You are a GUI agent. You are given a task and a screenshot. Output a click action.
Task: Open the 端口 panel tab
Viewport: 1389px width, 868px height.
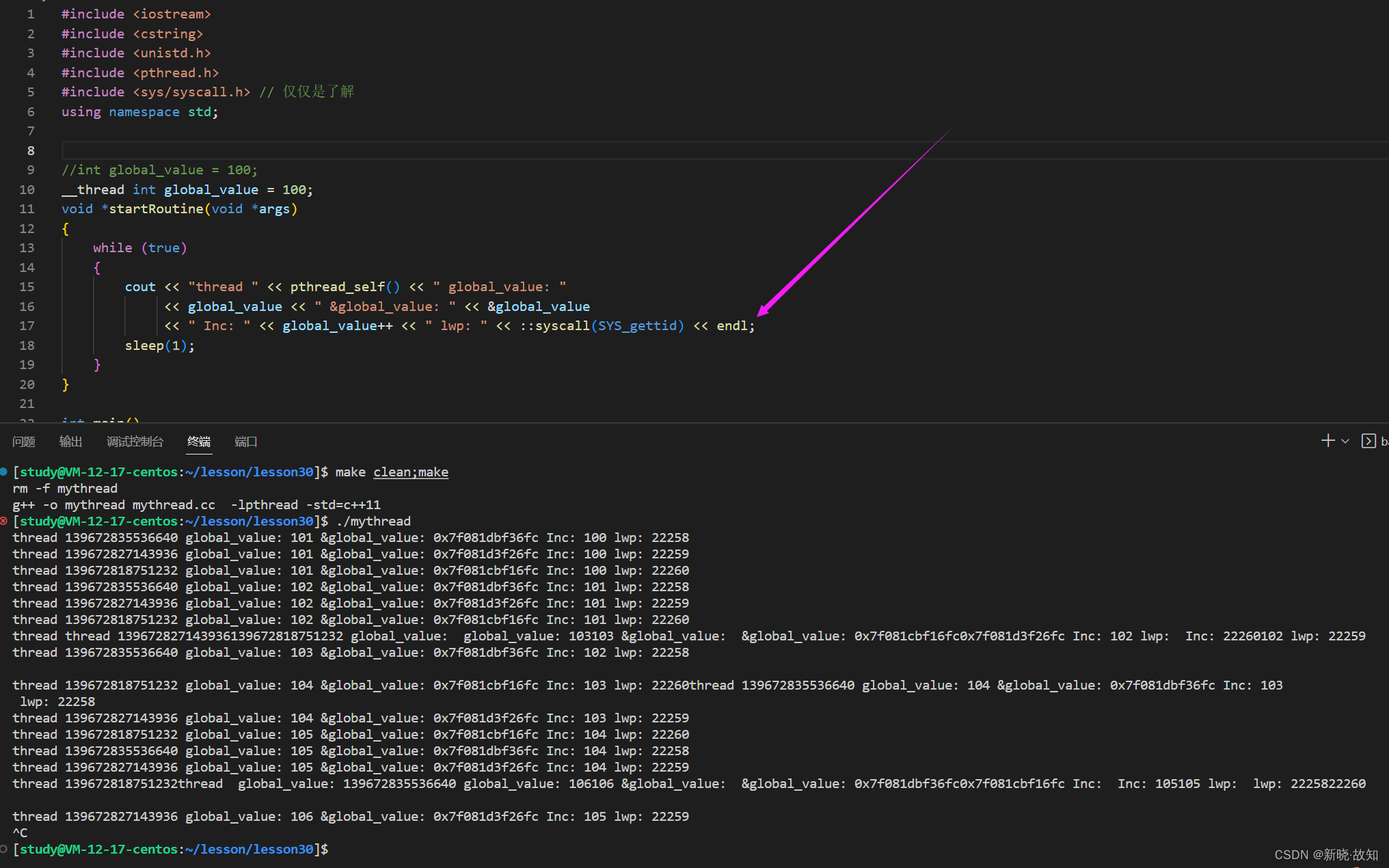245,442
